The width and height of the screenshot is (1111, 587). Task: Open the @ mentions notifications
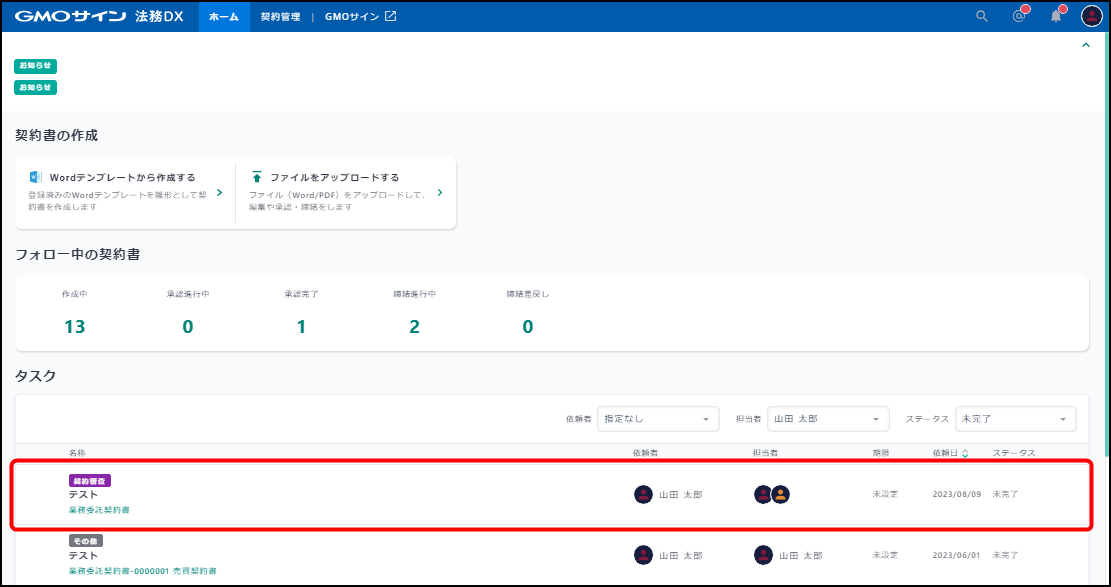coord(1019,16)
